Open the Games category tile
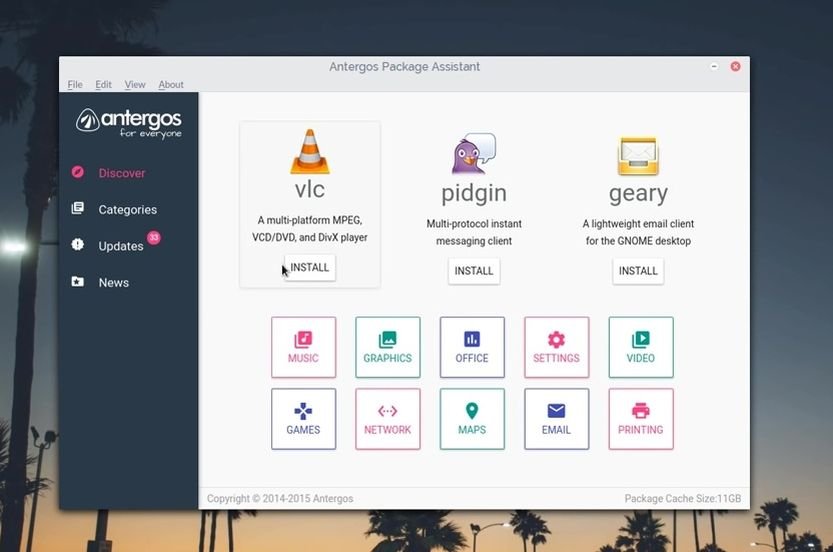Image resolution: width=833 pixels, height=552 pixels. tap(303, 419)
